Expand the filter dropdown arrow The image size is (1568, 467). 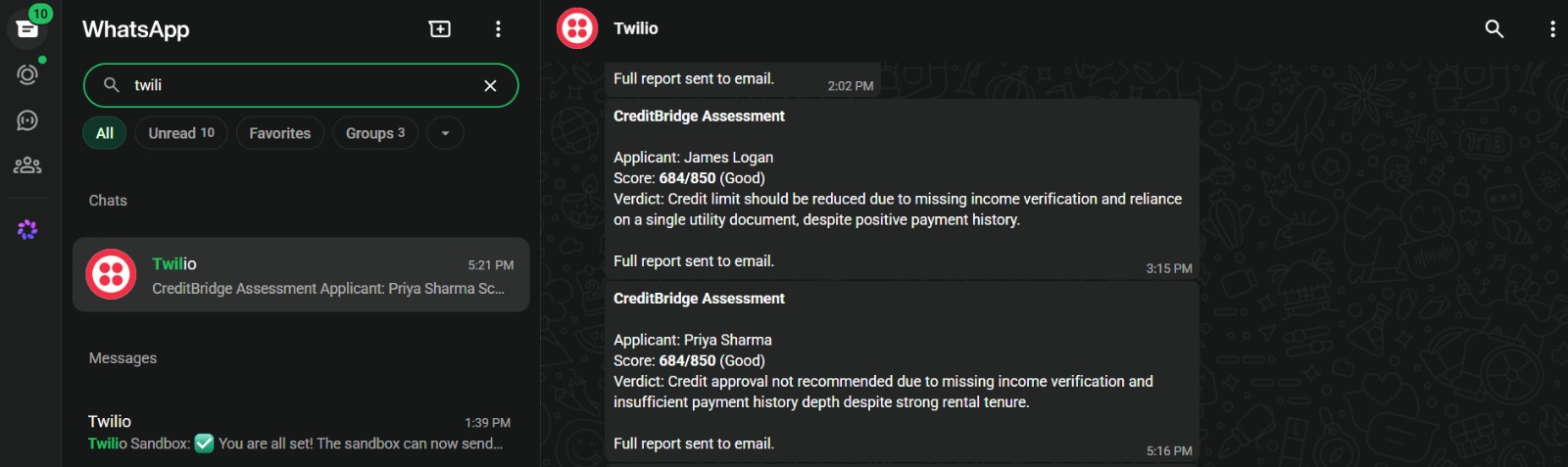tap(445, 133)
